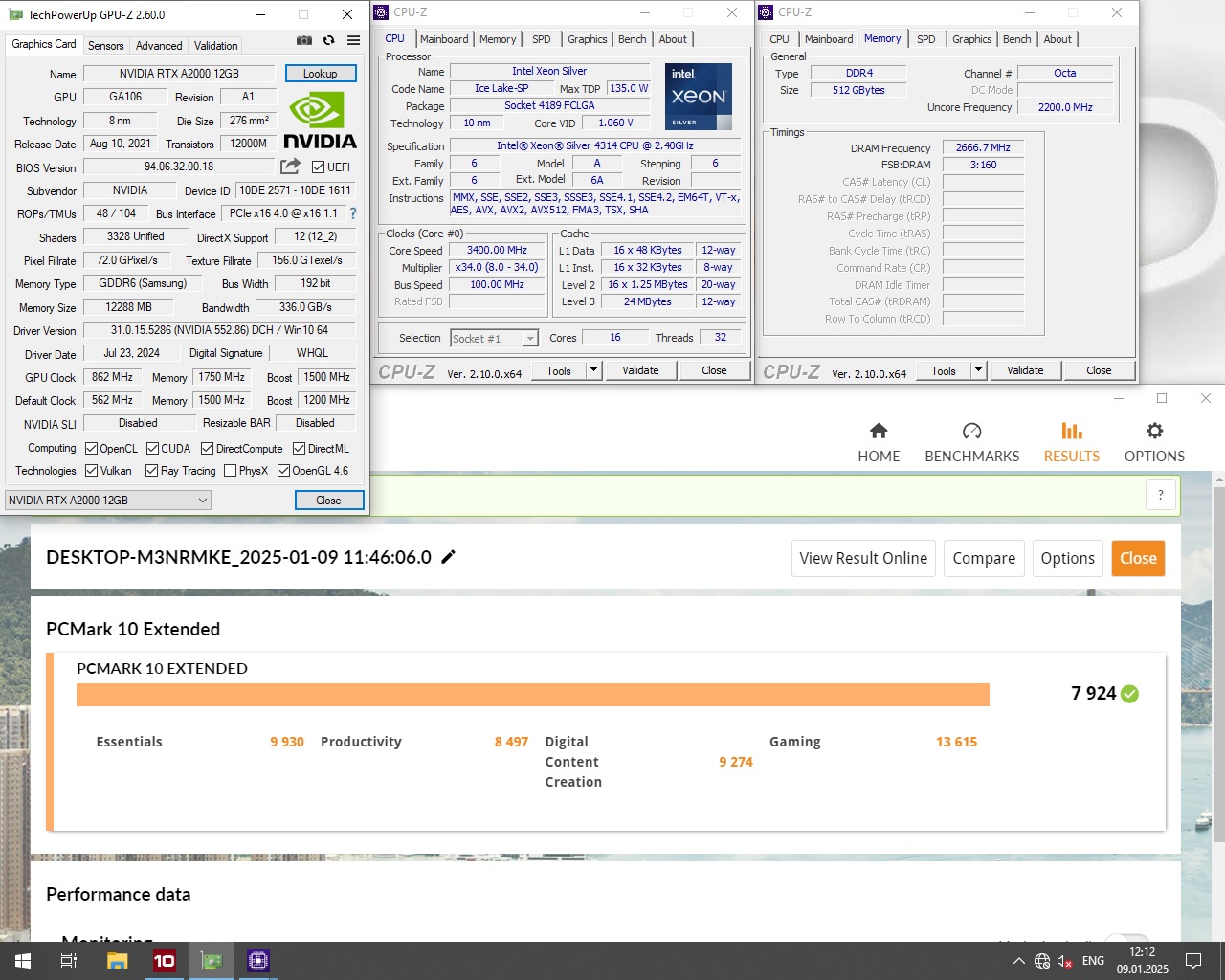Screen dimensions: 1225x980
Task: Open the Bench tab in the left CPU-Z window
Action: 632,39
